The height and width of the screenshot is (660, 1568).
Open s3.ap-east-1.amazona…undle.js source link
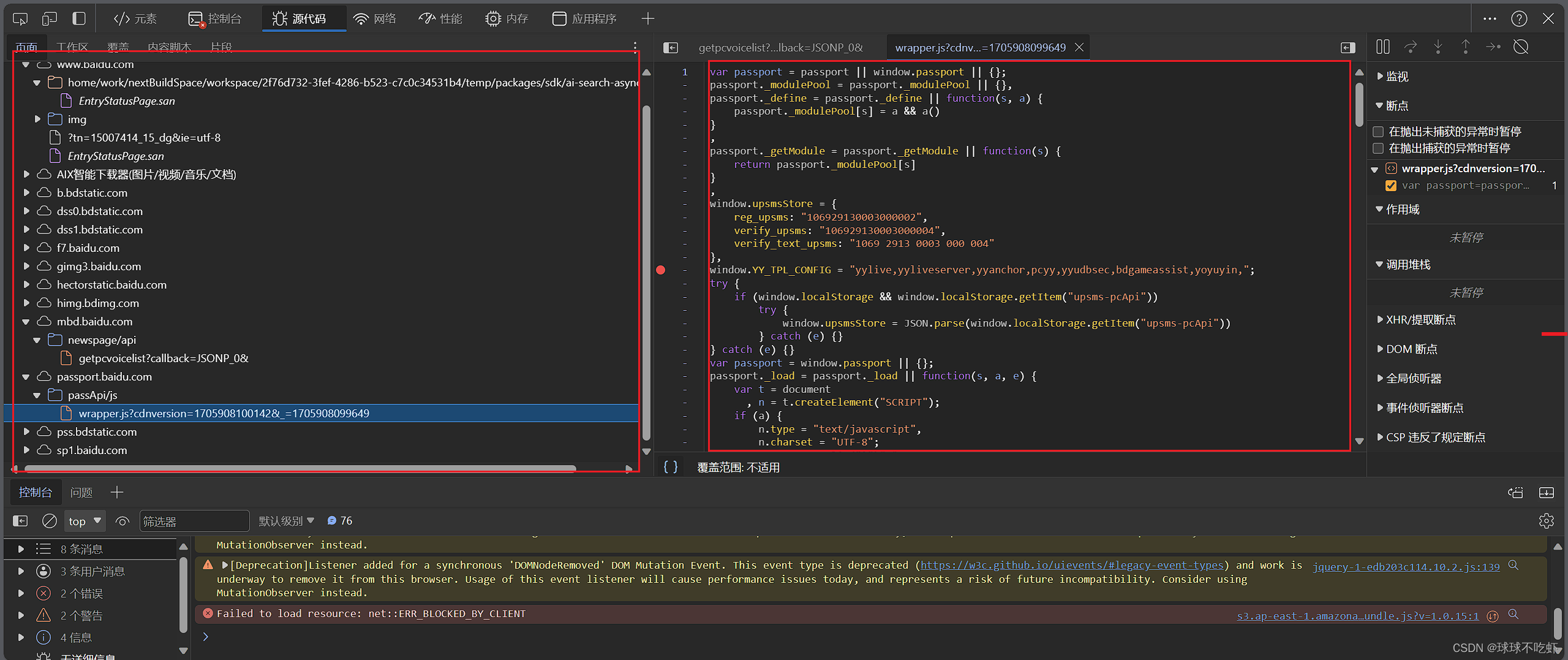[x=1357, y=616]
